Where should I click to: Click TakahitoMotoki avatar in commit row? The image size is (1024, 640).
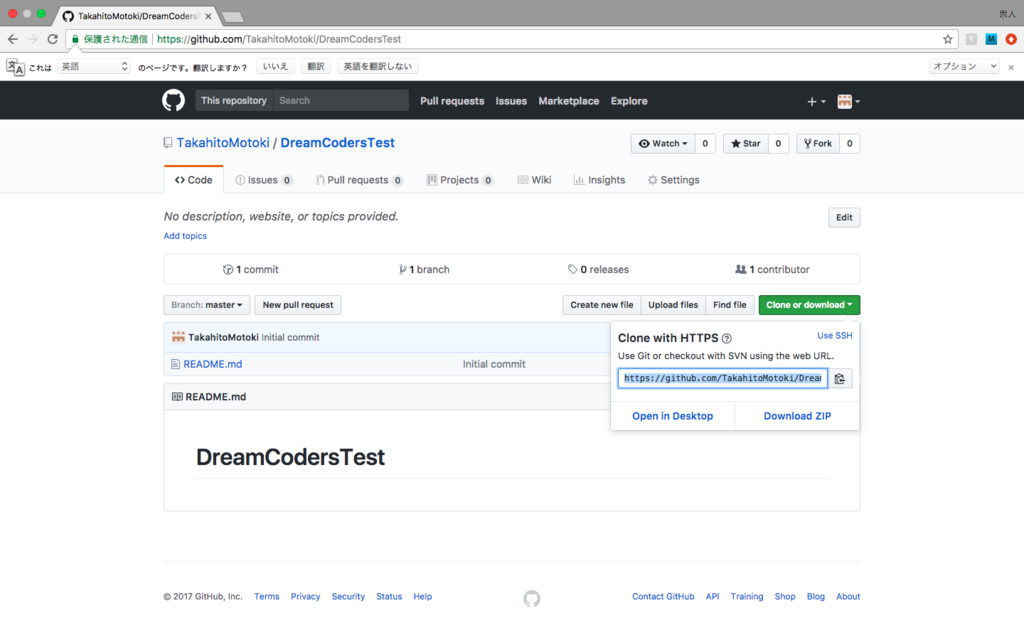[x=178, y=337]
